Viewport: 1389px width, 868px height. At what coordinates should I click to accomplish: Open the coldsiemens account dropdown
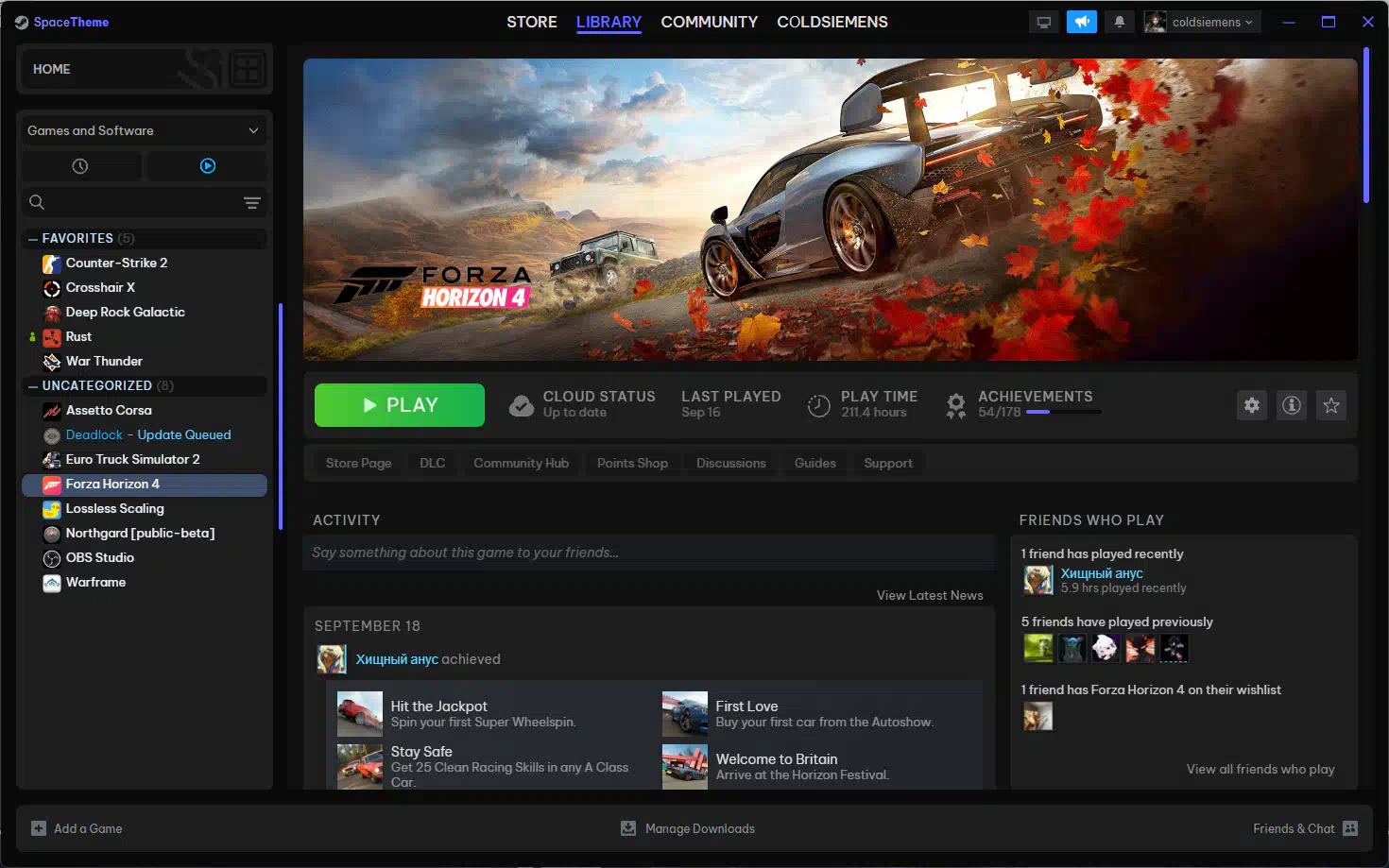1203,22
